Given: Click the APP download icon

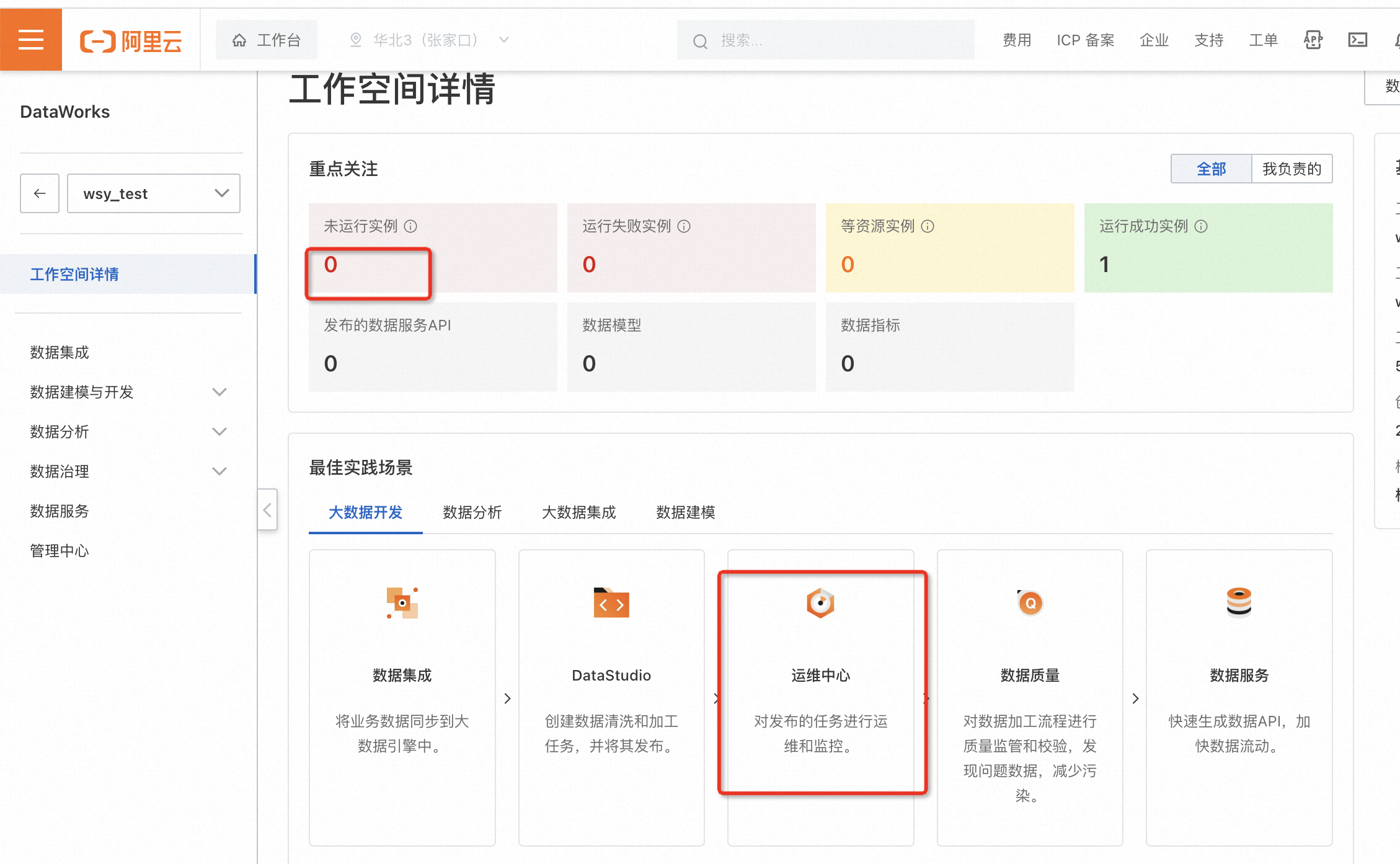Looking at the screenshot, I should click(x=1313, y=40).
